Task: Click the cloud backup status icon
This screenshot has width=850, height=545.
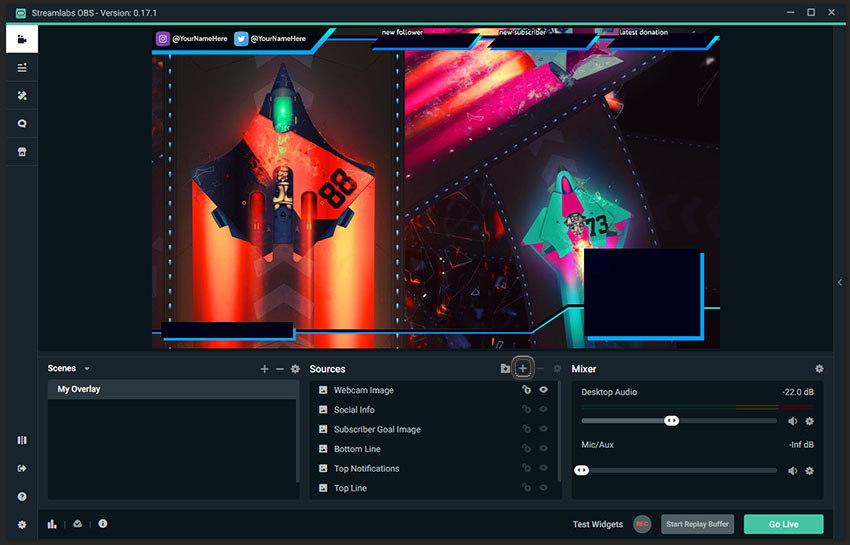Action: [x=78, y=524]
